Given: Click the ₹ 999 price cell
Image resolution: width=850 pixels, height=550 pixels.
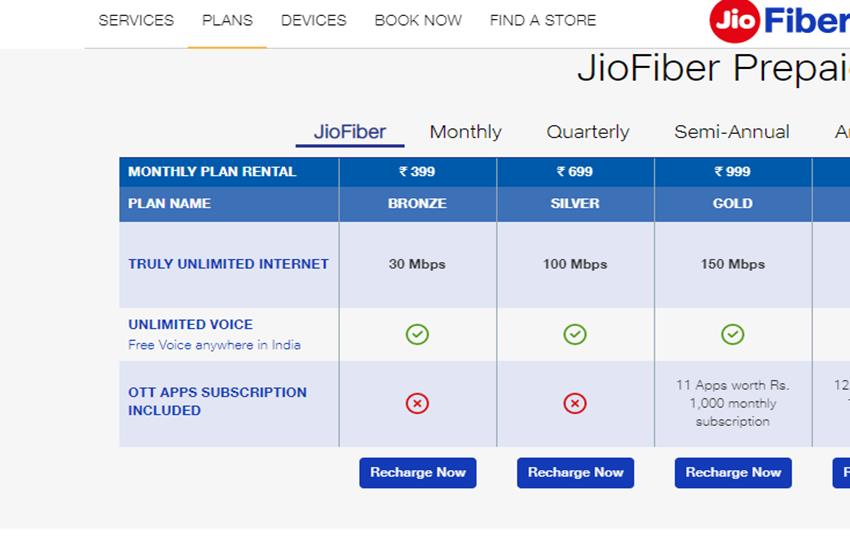Looking at the screenshot, I should (x=732, y=172).
